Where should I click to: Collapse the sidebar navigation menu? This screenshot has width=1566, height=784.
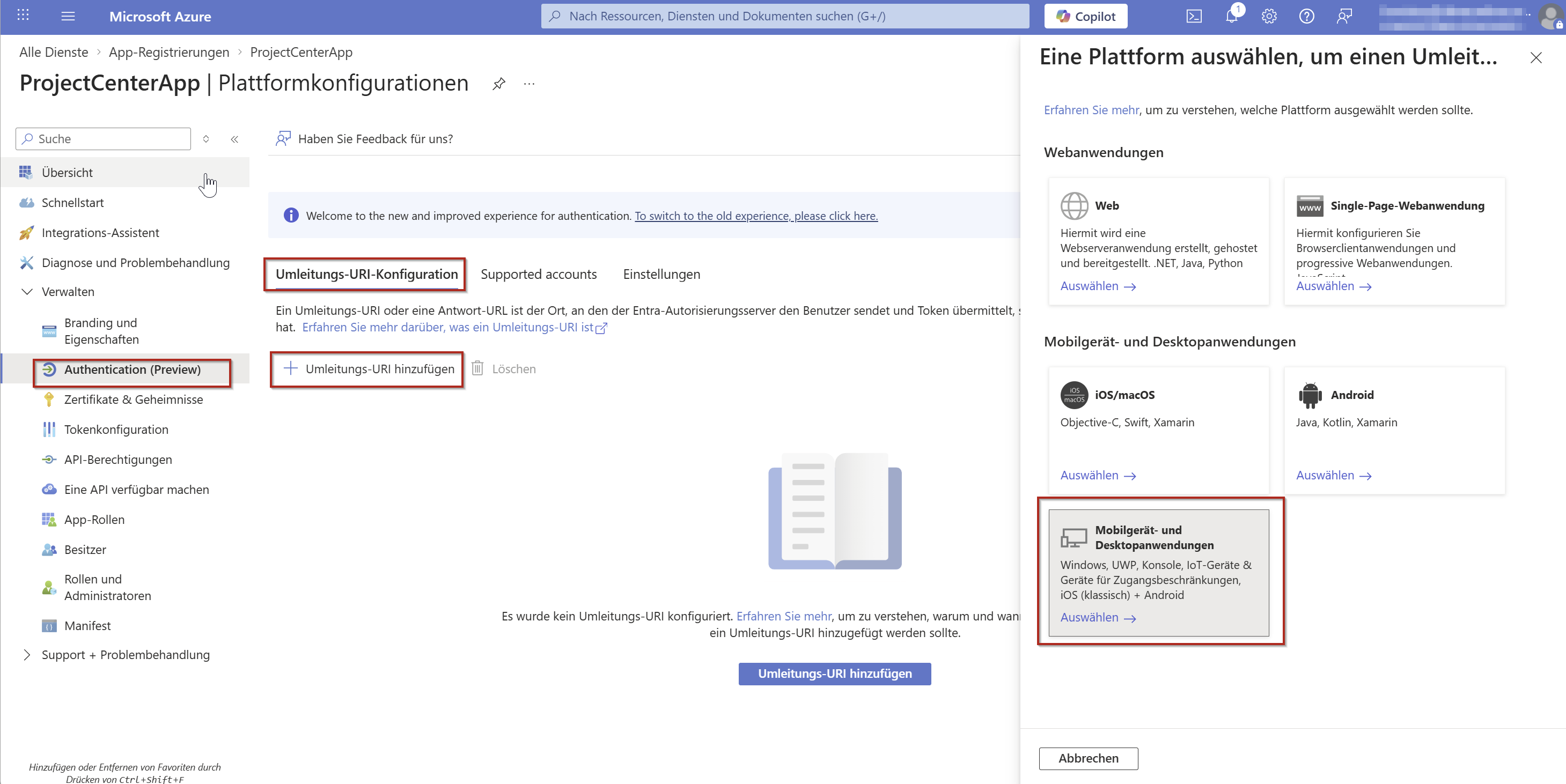(x=234, y=139)
